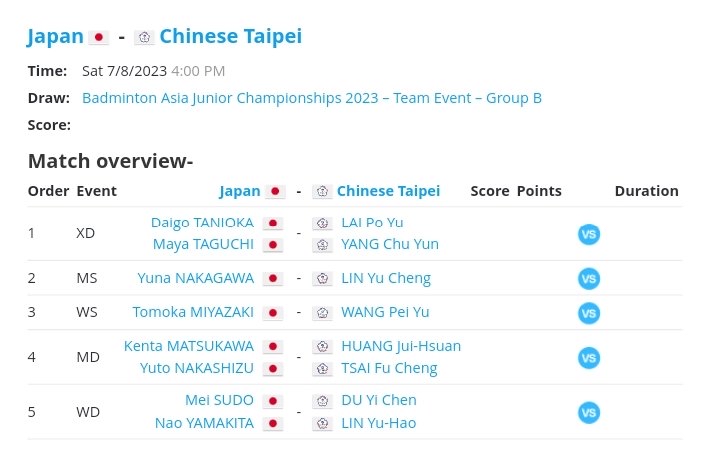Image resolution: width=720 pixels, height=452 pixels.
Task: Click the VS icon for the MD match
Action: coord(589,358)
